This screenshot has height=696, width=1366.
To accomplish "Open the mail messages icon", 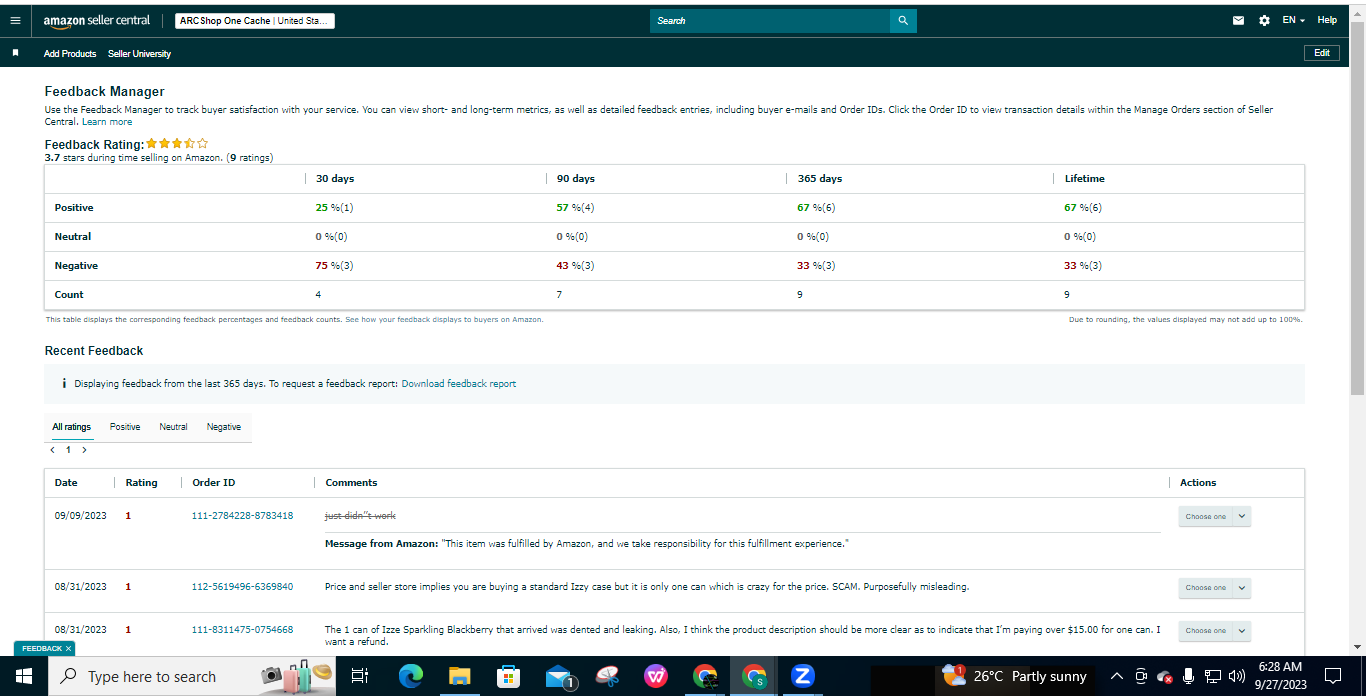I will tap(1238, 20).
